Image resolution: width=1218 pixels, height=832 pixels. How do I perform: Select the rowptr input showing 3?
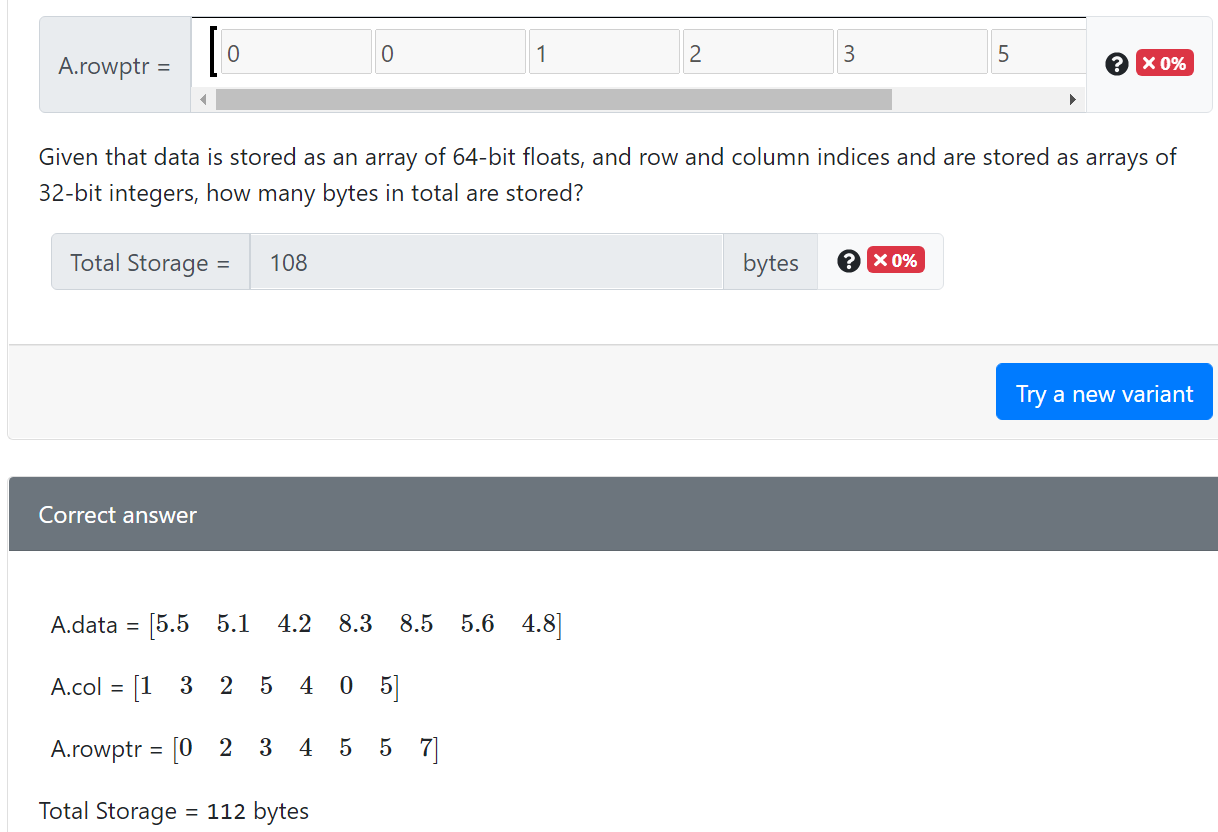pos(911,51)
